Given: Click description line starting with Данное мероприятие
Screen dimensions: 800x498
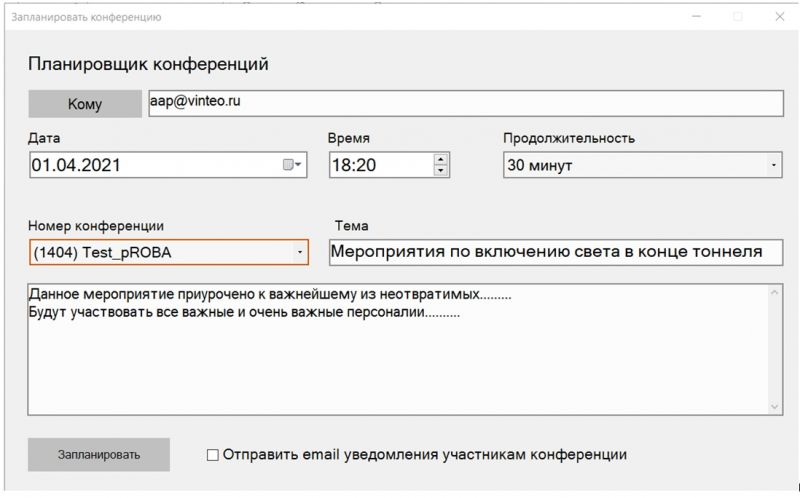Looking at the screenshot, I should click(270, 294).
